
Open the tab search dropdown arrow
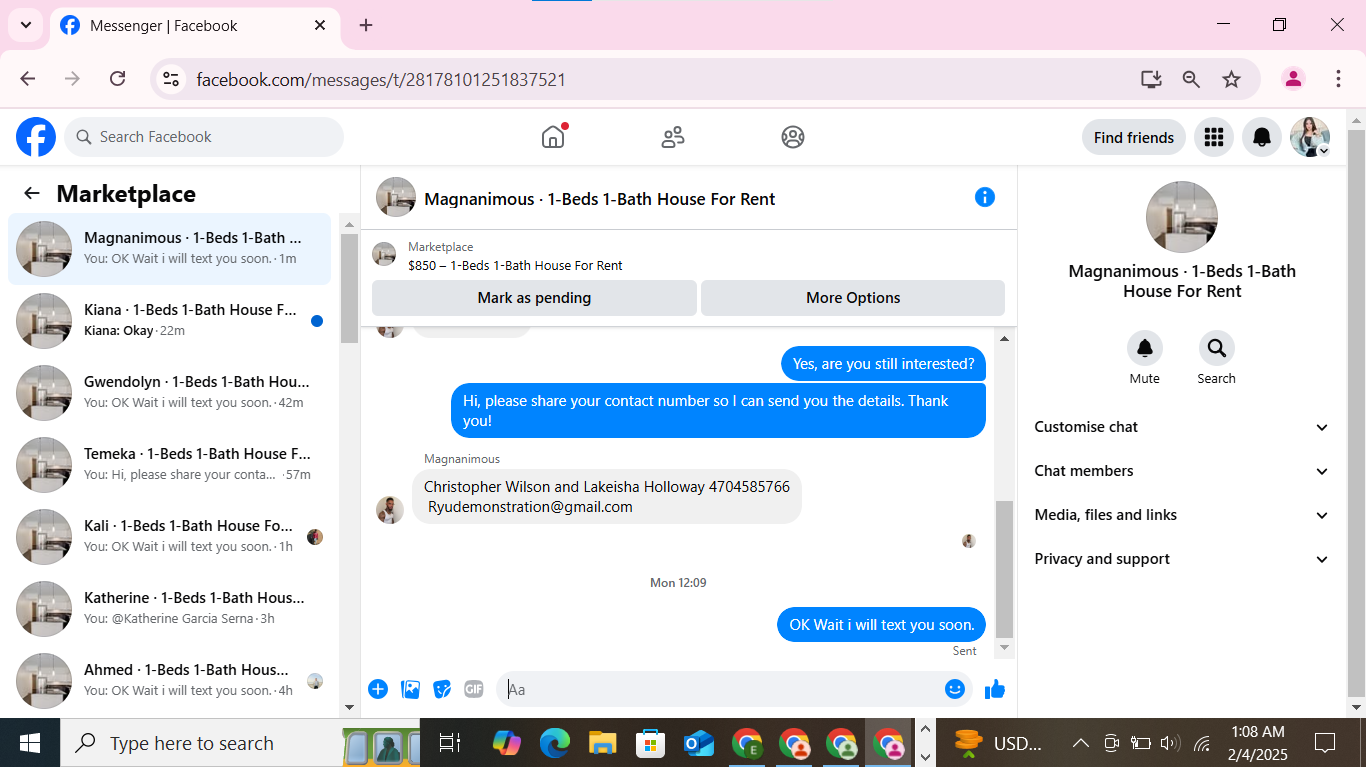coord(25,26)
